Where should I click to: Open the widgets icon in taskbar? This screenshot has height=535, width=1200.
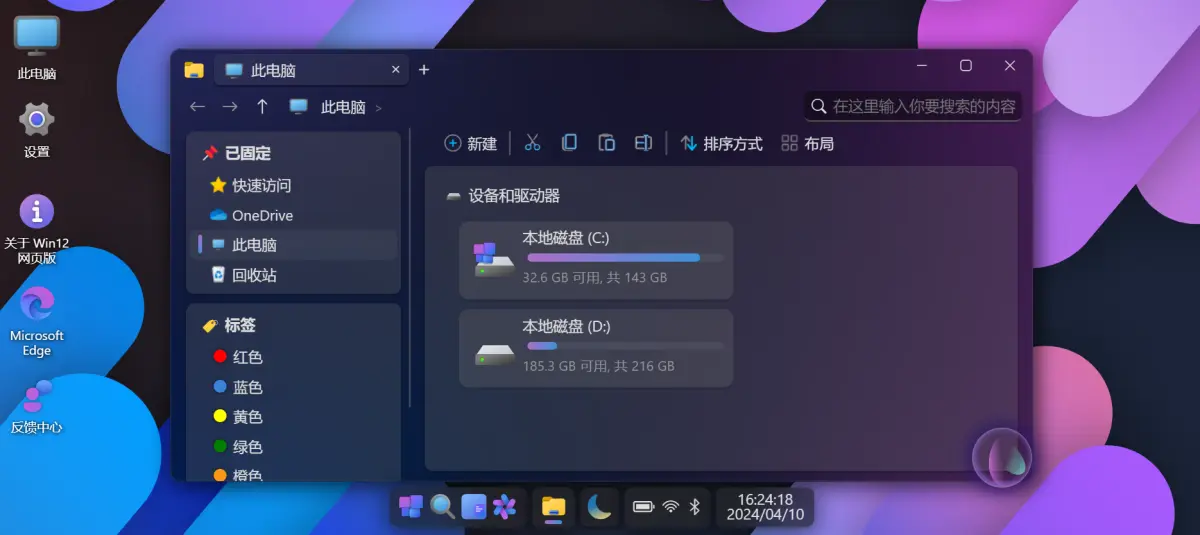[474, 507]
